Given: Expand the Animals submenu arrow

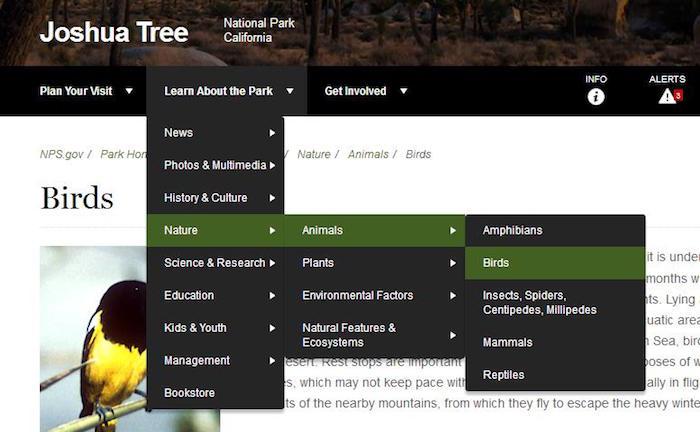Looking at the screenshot, I should click(x=453, y=231).
